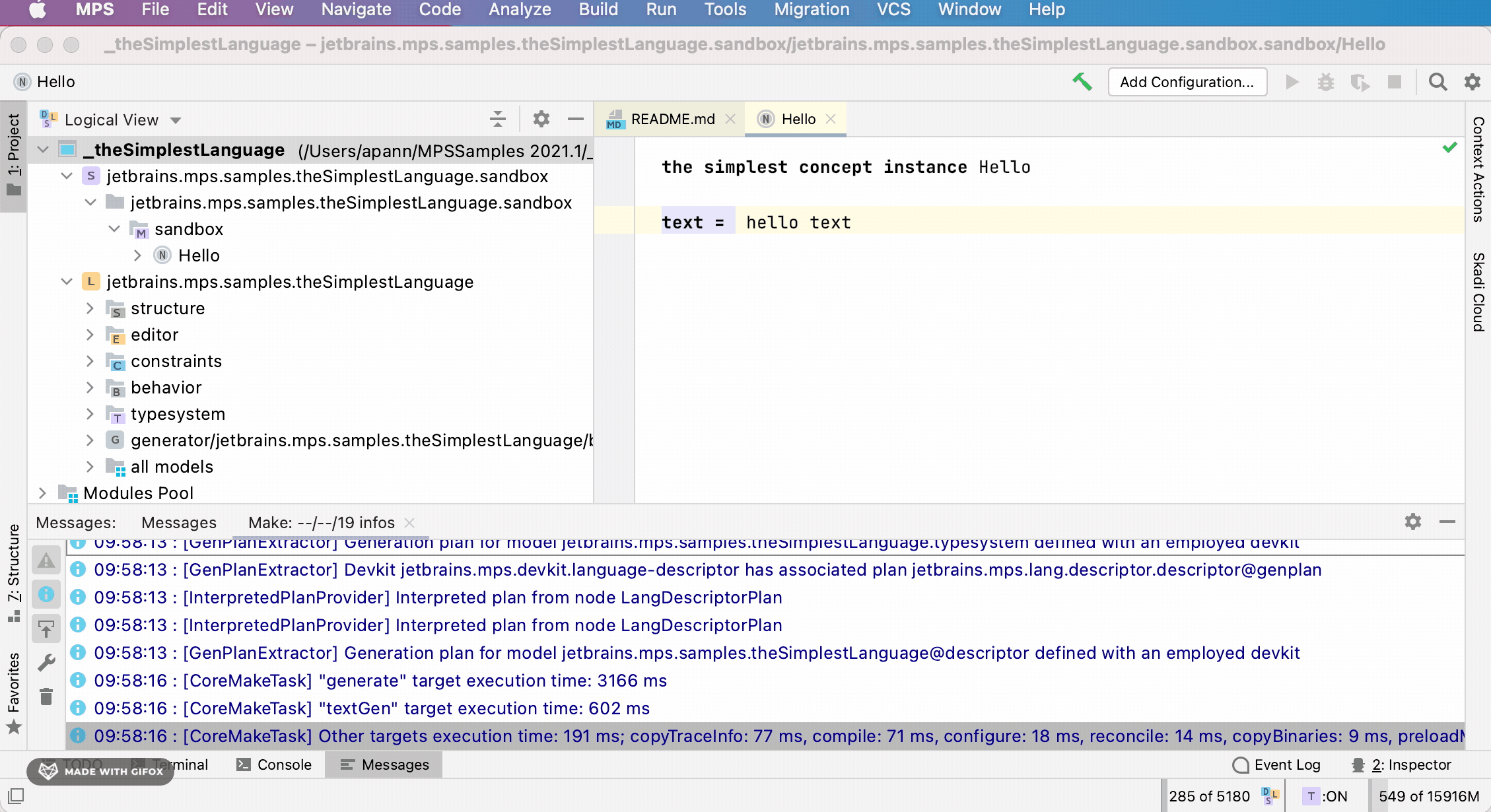Screen dimensions: 1491x812
Task: Open Logical View dropdown
Action: coord(111,119)
